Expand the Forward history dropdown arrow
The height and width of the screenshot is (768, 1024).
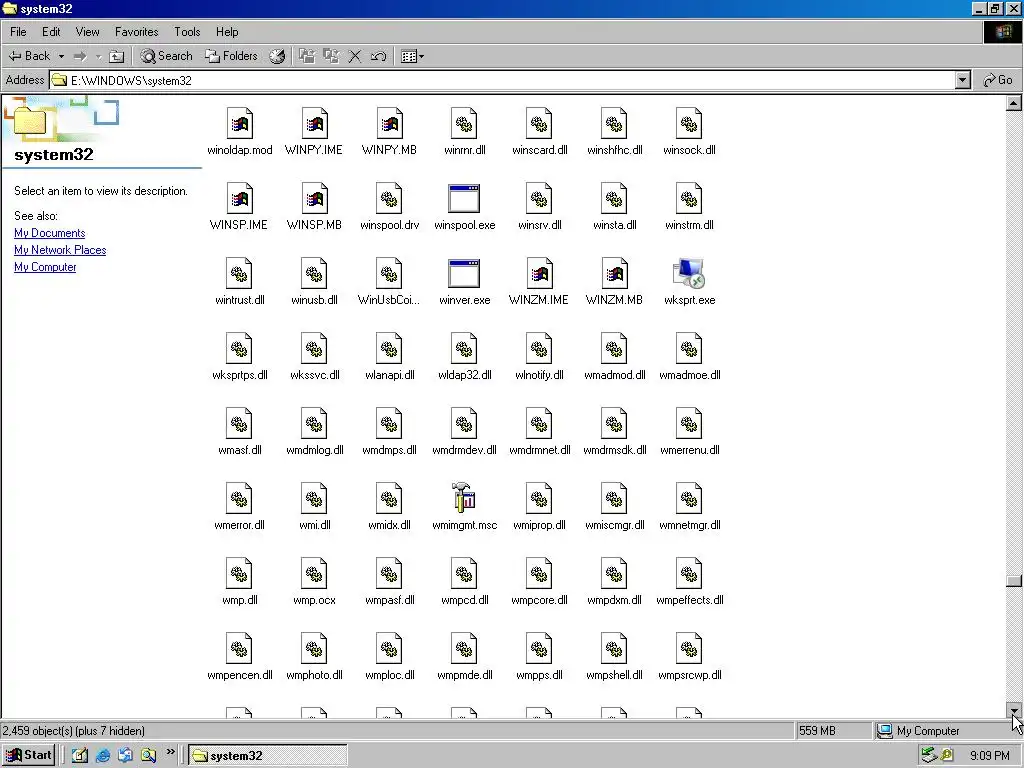99,56
